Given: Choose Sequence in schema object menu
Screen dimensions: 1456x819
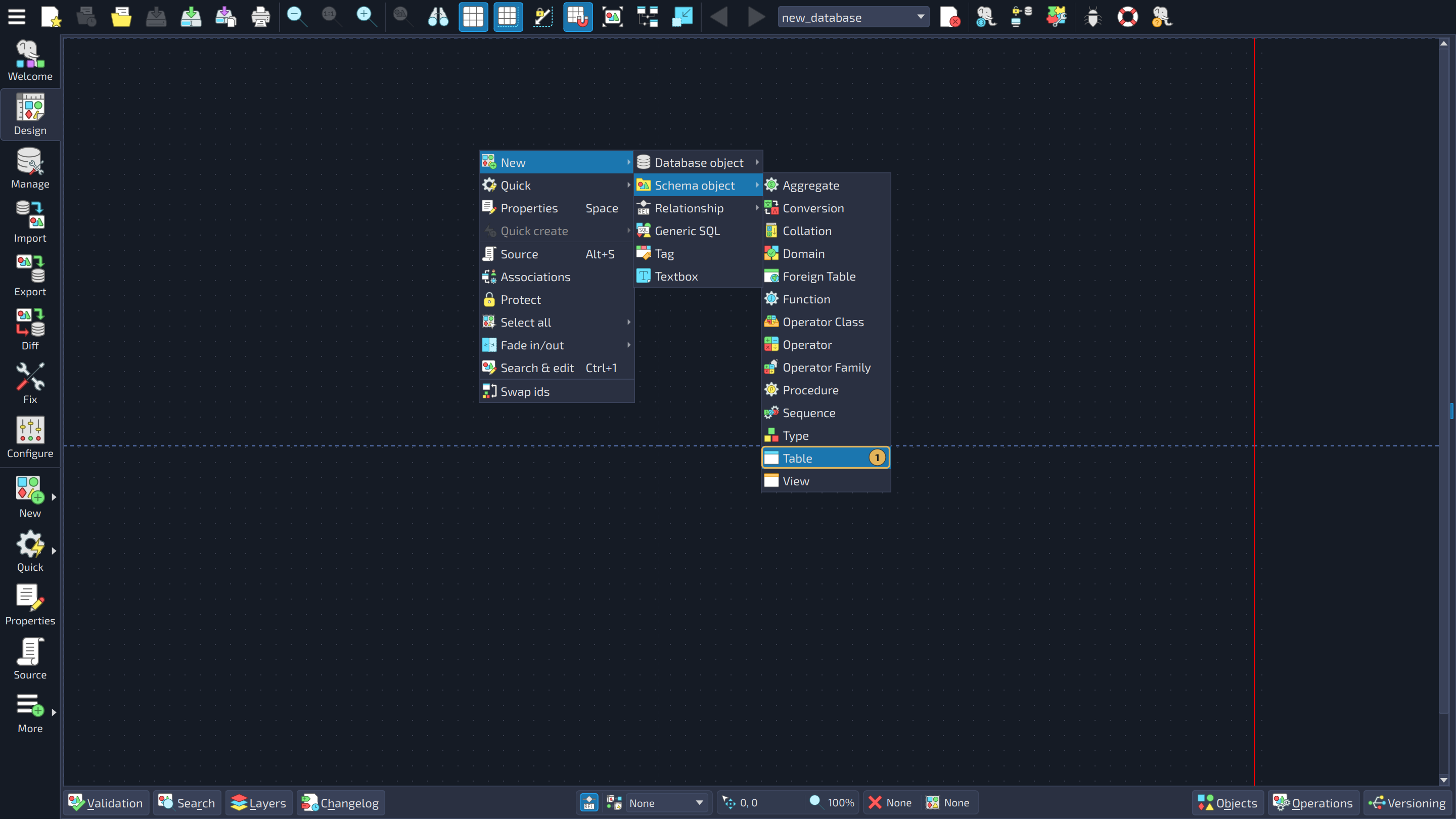Looking at the screenshot, I should [x=826, y=413].
